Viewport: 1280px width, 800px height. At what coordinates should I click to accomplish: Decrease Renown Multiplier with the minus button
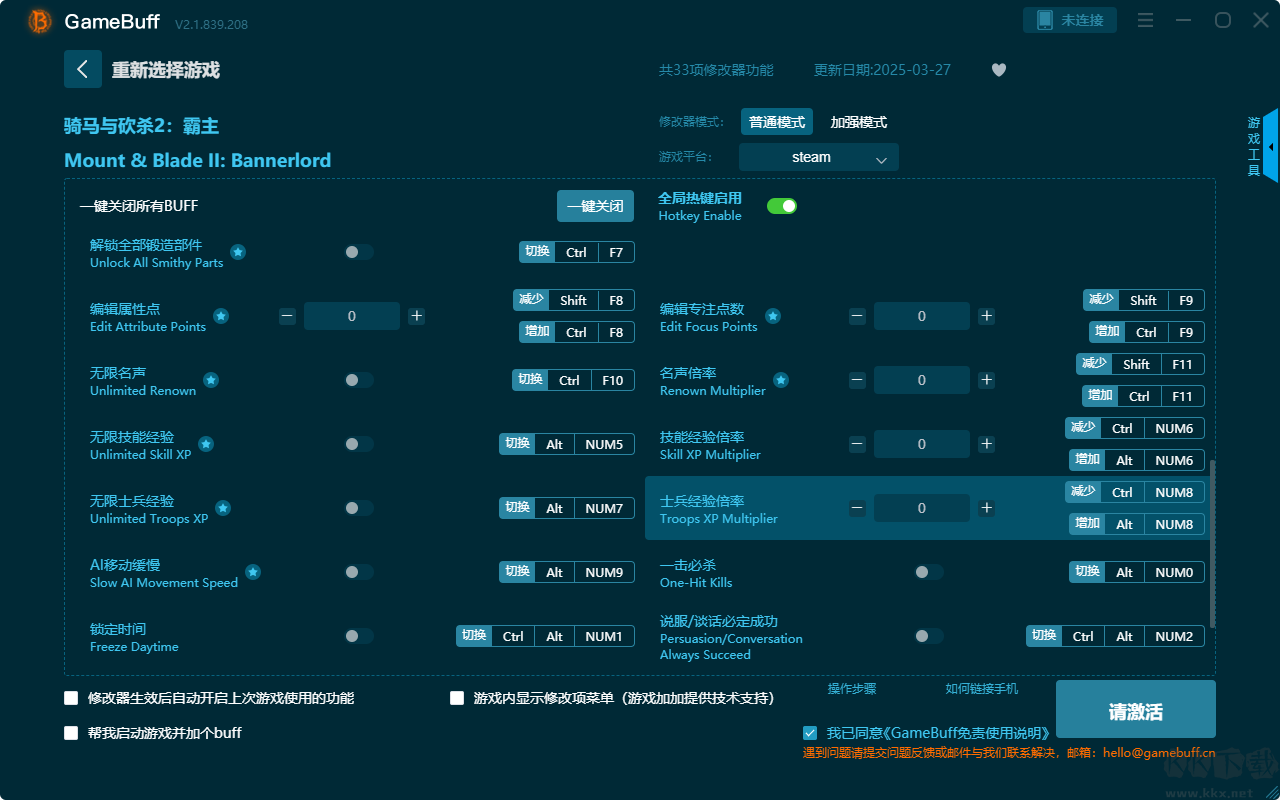(858, 380)
